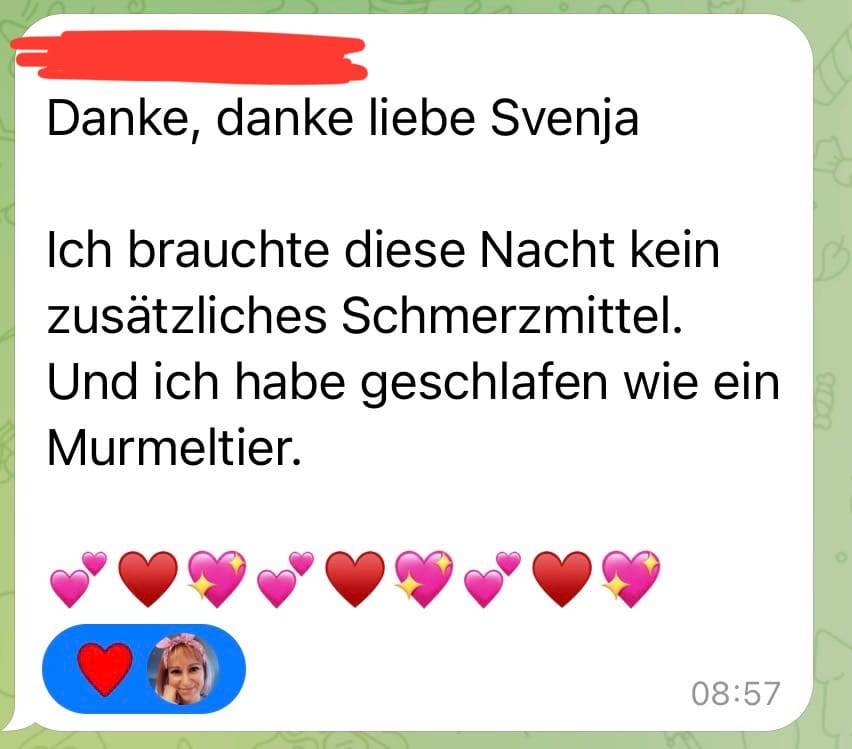The height and width of the screenshot is (749, 852).
Task: Click the second sparkling heart emoji
Action: [x=424, y=579]
